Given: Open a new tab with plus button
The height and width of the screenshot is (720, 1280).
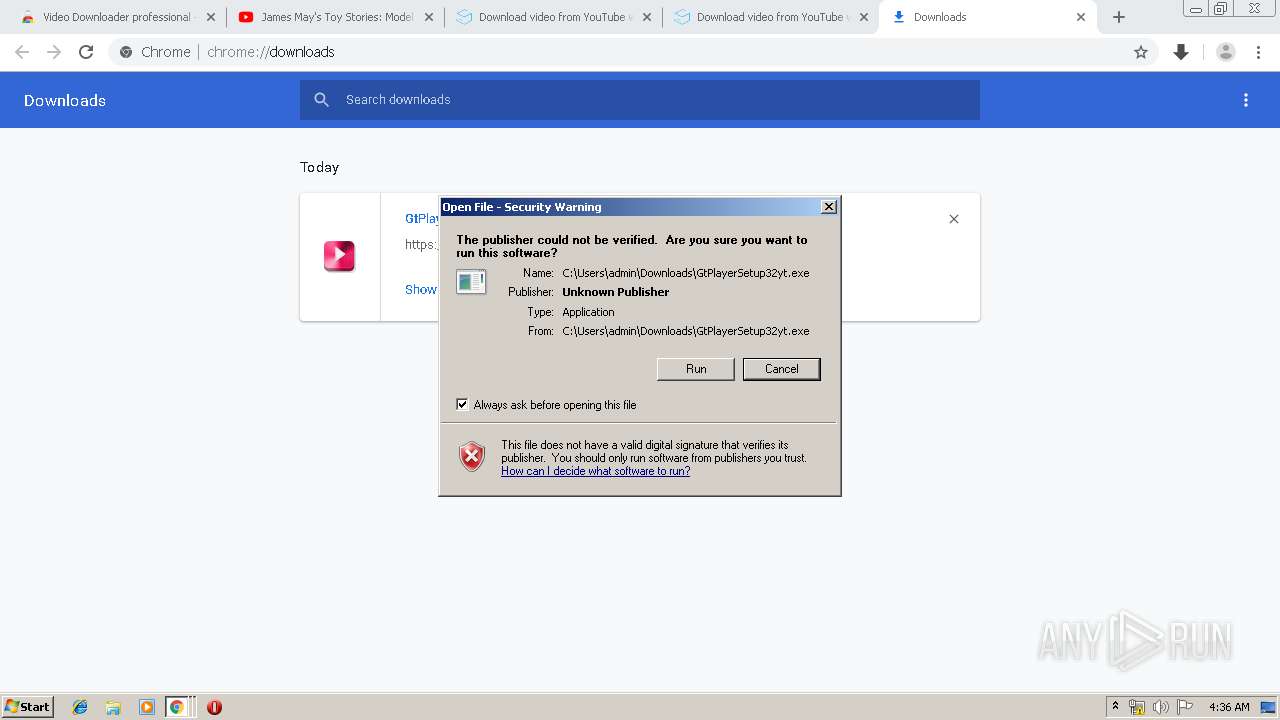Looking at the screenshot, I should (1119, 17).
